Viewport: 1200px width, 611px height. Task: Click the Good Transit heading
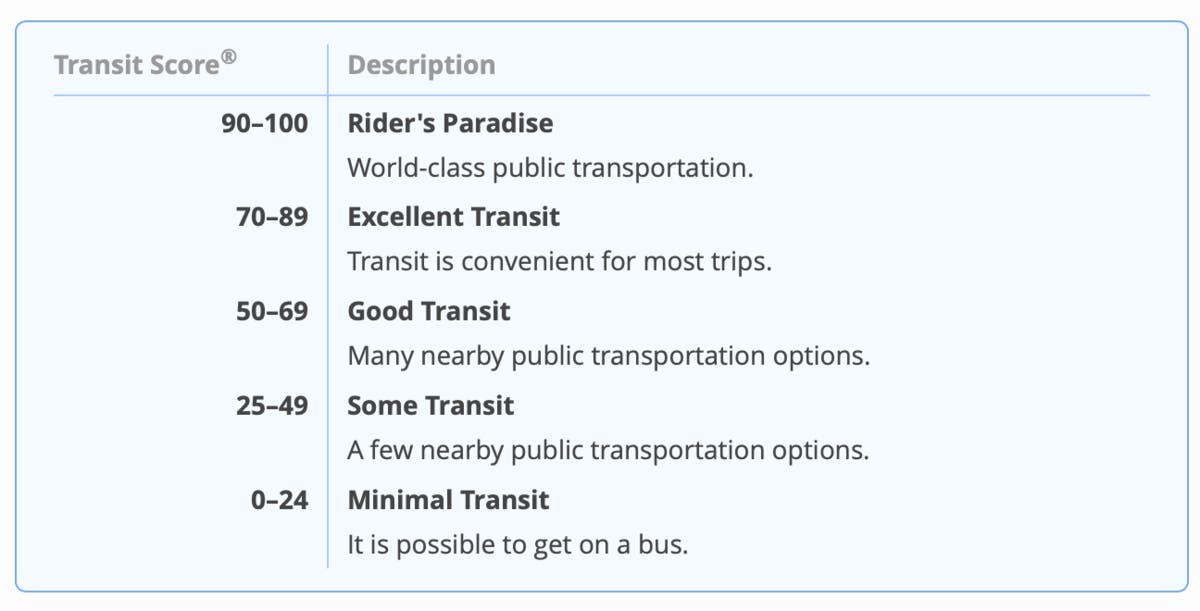coord(428,311)
